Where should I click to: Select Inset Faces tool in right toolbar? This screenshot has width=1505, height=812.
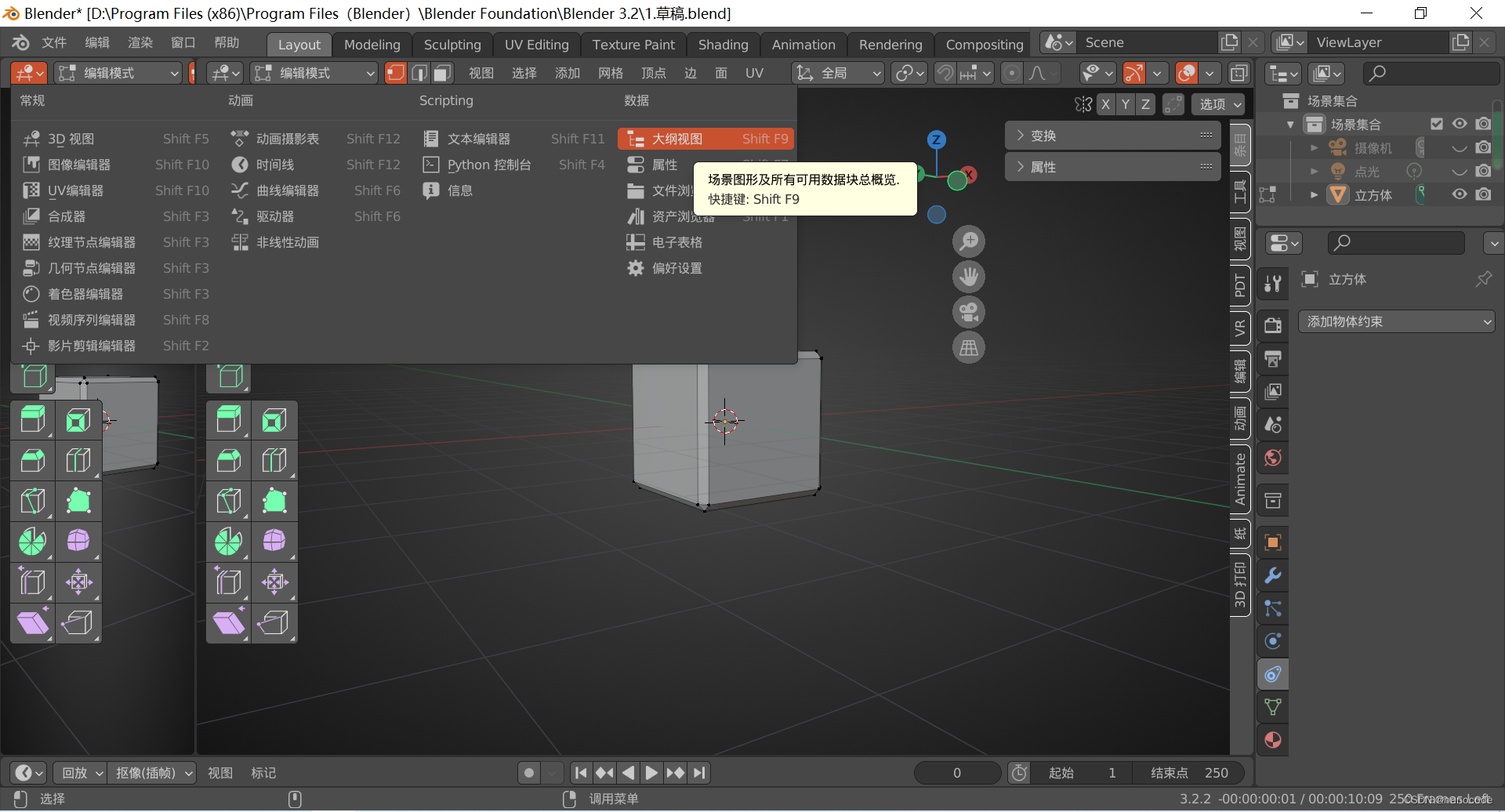[274, 420]
